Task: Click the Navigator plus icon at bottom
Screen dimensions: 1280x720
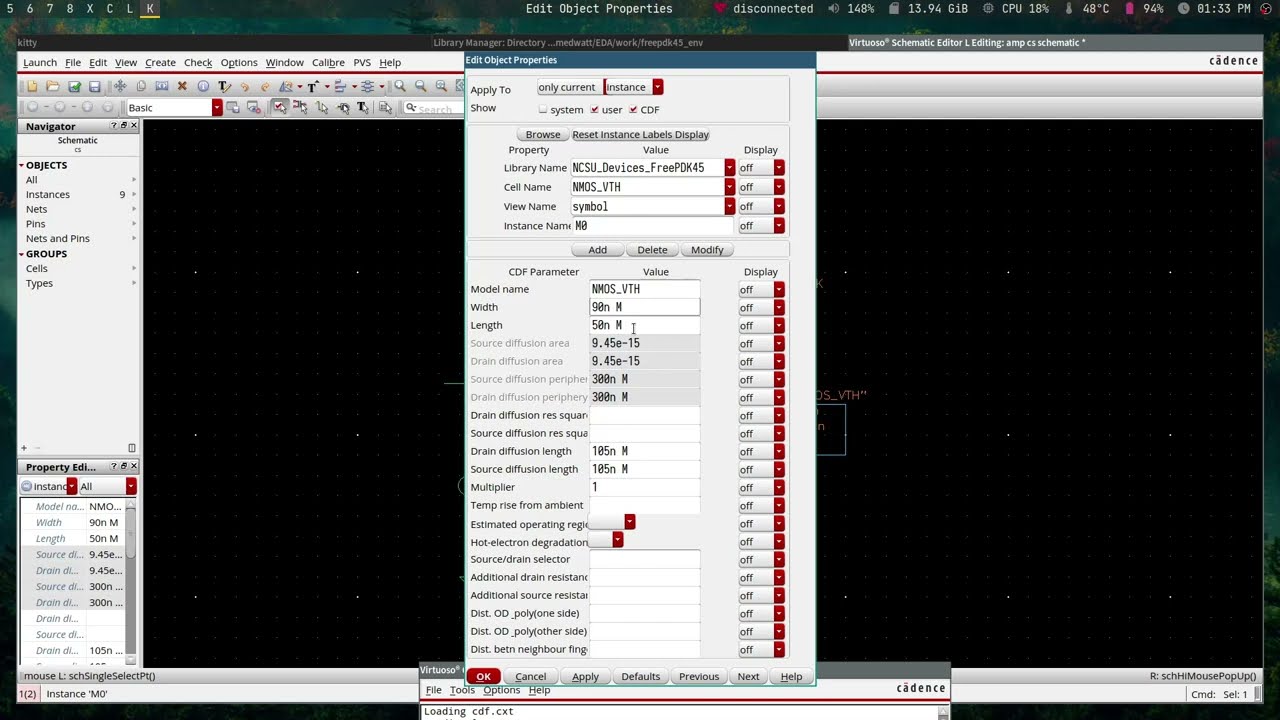Action: [x=24, y=448]
